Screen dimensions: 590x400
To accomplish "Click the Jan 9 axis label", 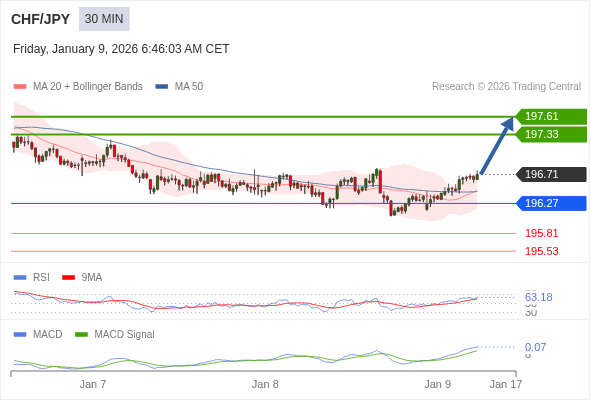I will [x=438, y=384].
